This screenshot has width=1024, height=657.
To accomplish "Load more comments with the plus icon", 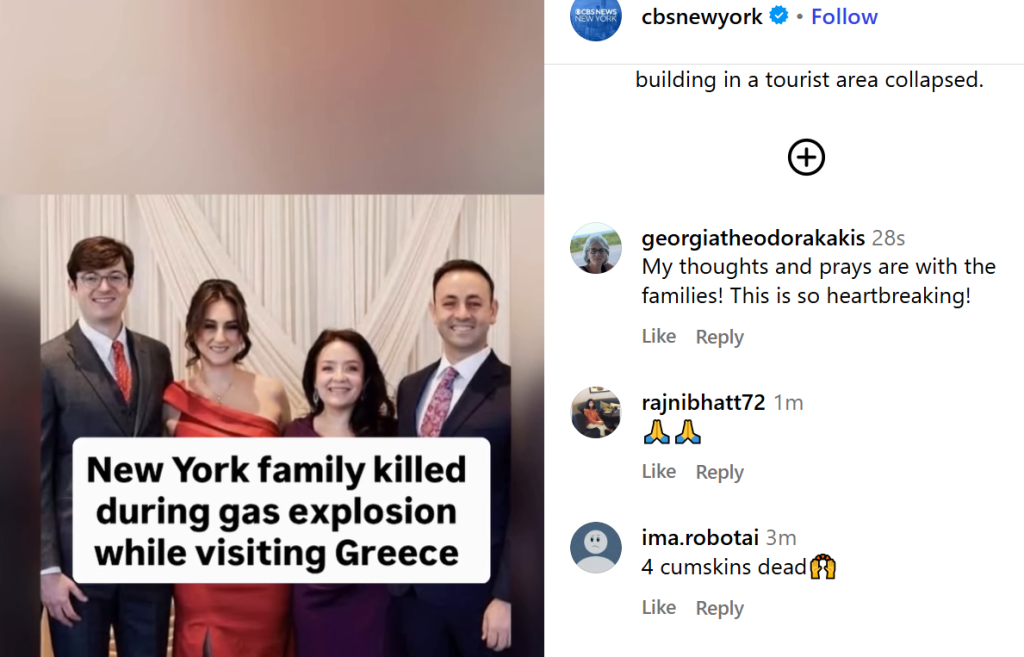I will point(806,157).
